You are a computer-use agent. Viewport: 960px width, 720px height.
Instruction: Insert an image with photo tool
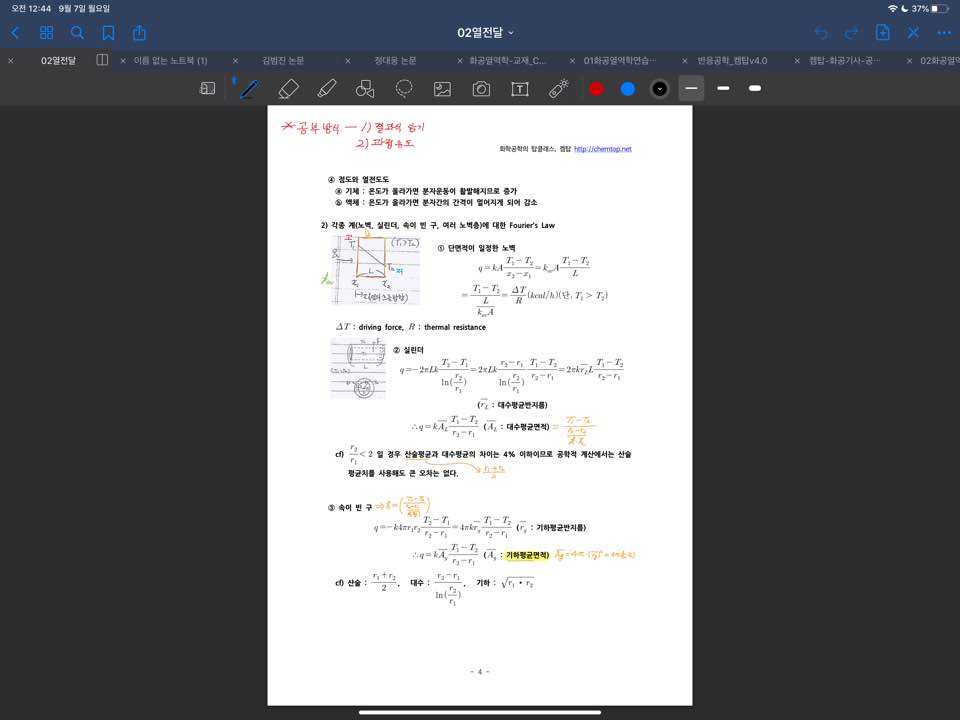442,89
